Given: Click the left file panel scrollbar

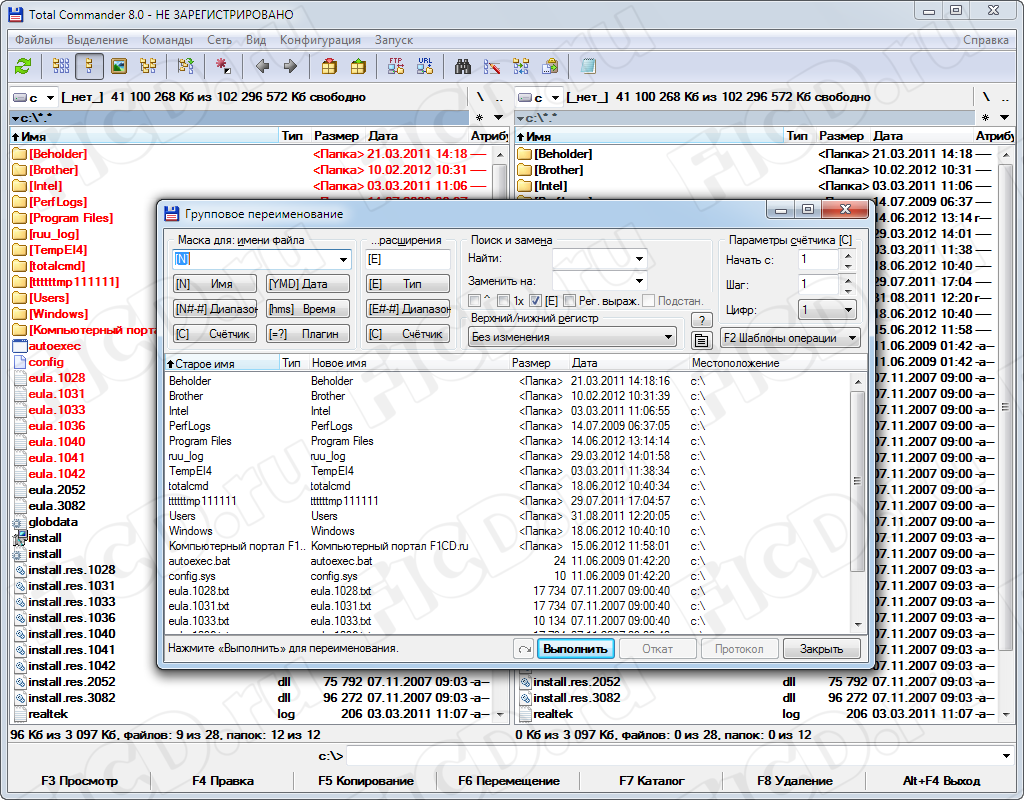Looking at the screenshot, I should 500,434.
